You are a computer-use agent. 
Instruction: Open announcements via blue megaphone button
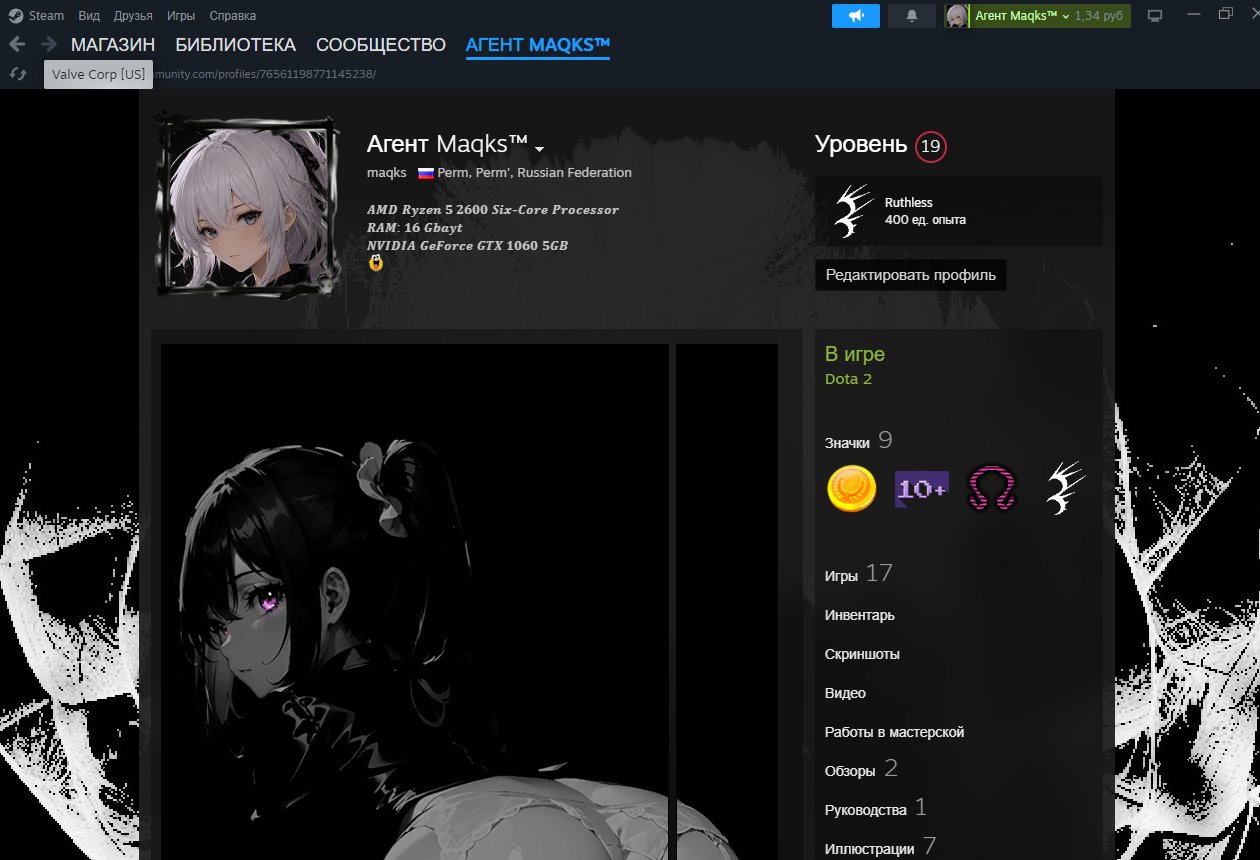point(856,16)
